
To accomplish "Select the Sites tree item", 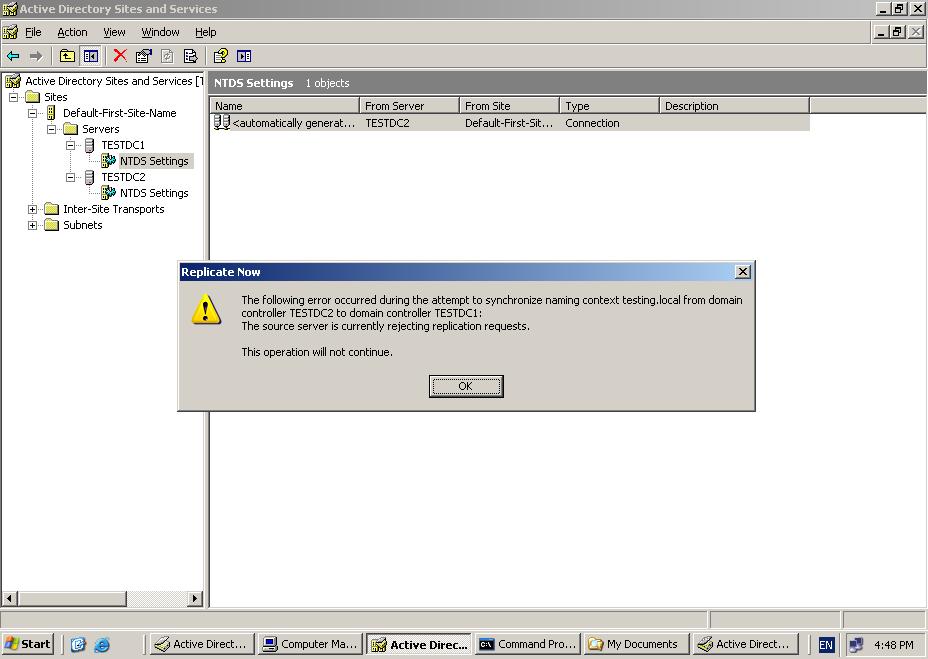I will coord(56,97).
